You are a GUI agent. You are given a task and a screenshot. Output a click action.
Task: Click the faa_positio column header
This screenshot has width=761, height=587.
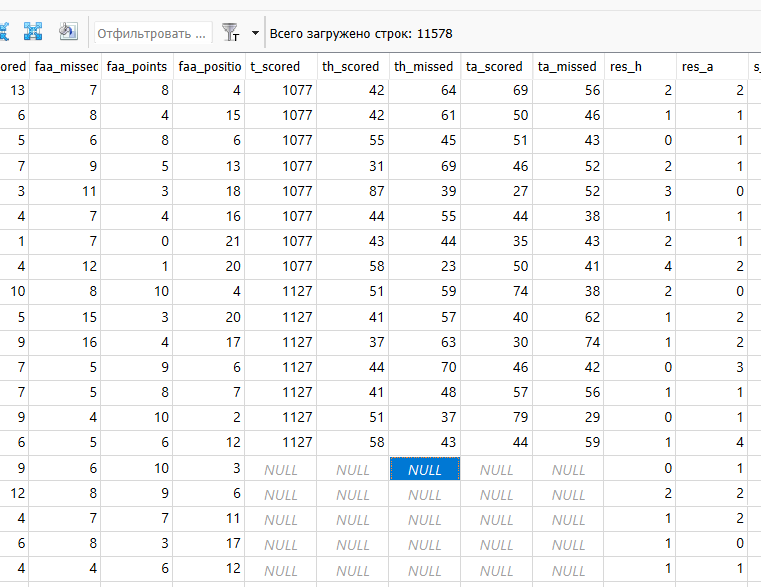(x=209, y=66)
